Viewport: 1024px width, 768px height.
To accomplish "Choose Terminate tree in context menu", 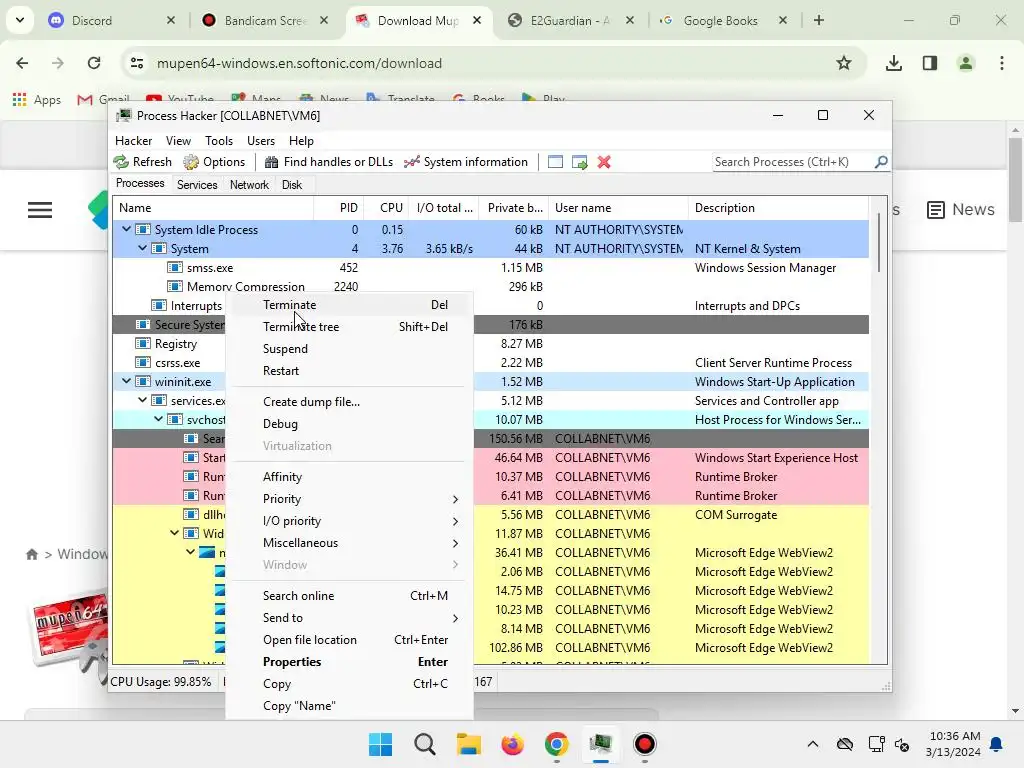I will click(349, 327).
